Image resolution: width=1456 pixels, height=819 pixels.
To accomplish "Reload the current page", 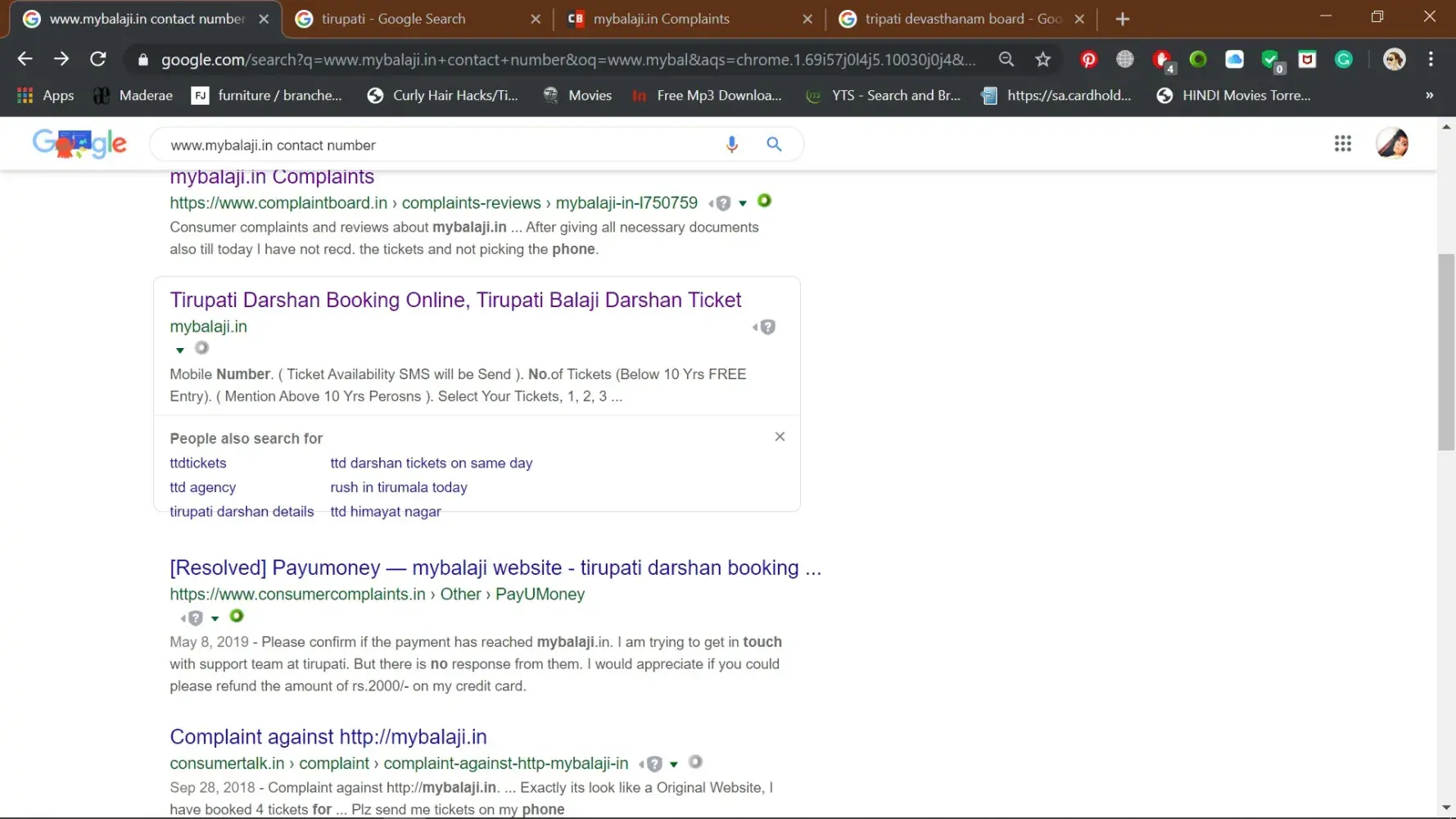I will click(x=98, y=59).
